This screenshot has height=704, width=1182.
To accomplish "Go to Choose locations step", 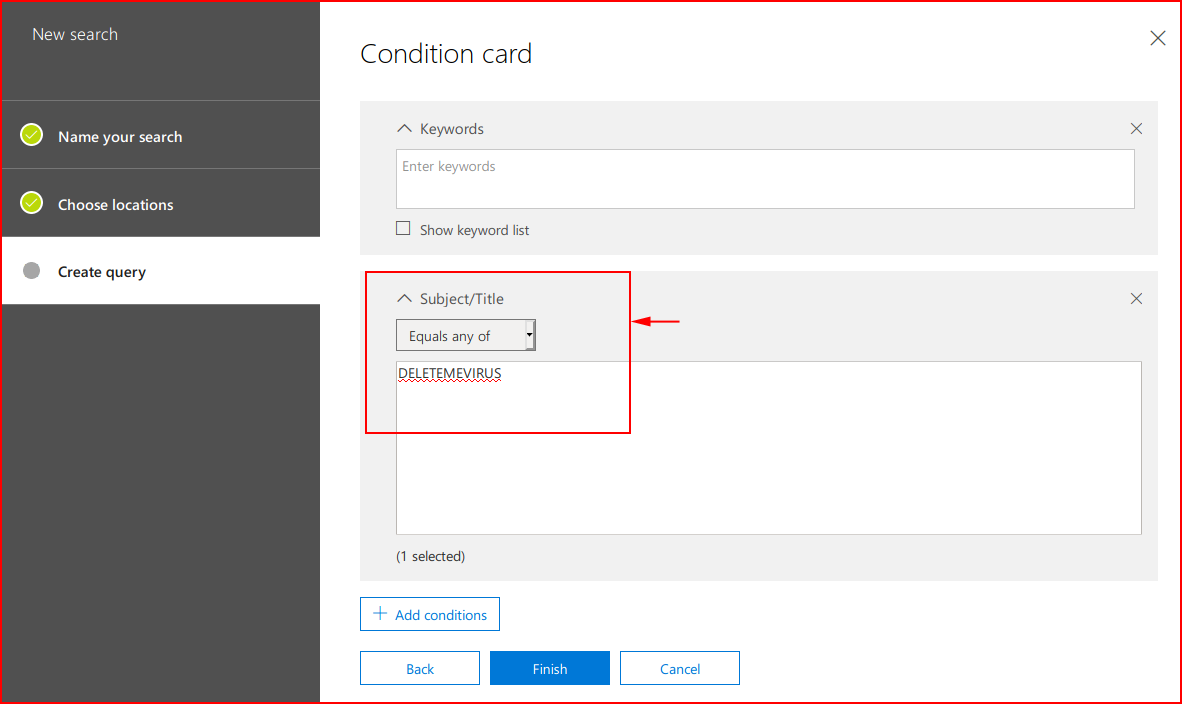I will [x=161, y=204].
